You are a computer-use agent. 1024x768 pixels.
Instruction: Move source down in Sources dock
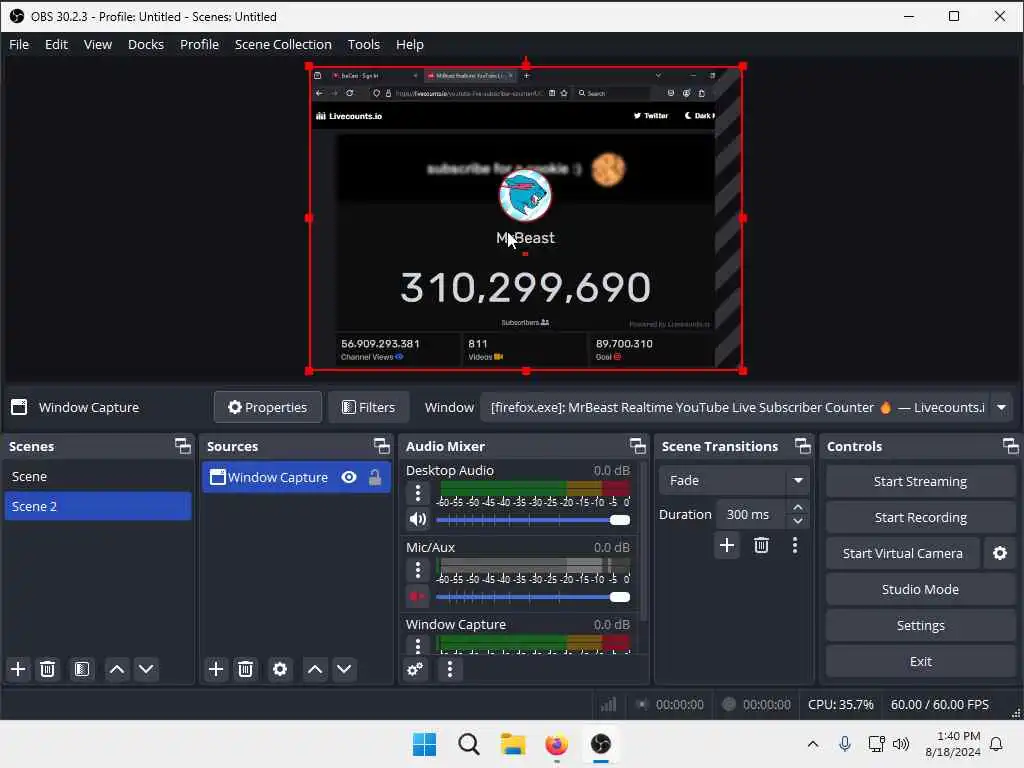coord(344,669)
